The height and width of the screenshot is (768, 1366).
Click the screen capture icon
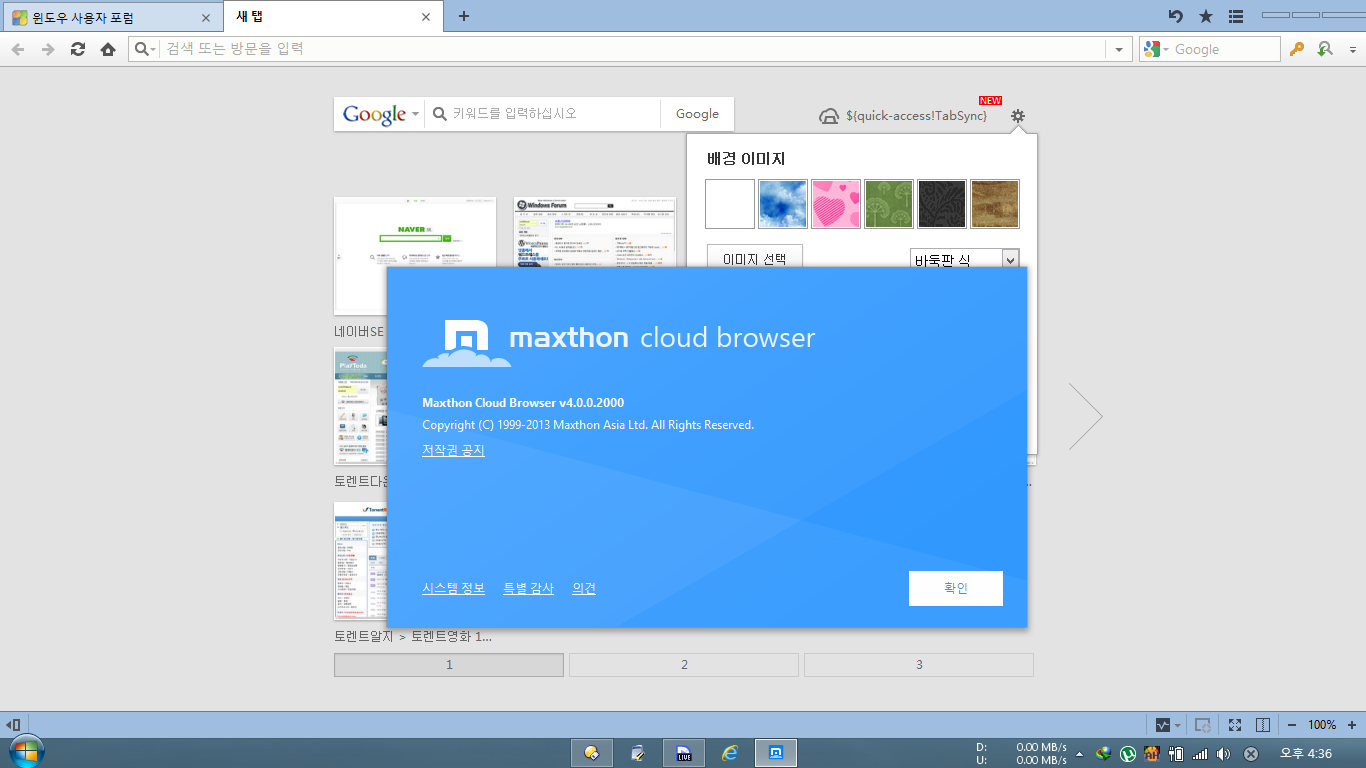(x=1204, y=724)
